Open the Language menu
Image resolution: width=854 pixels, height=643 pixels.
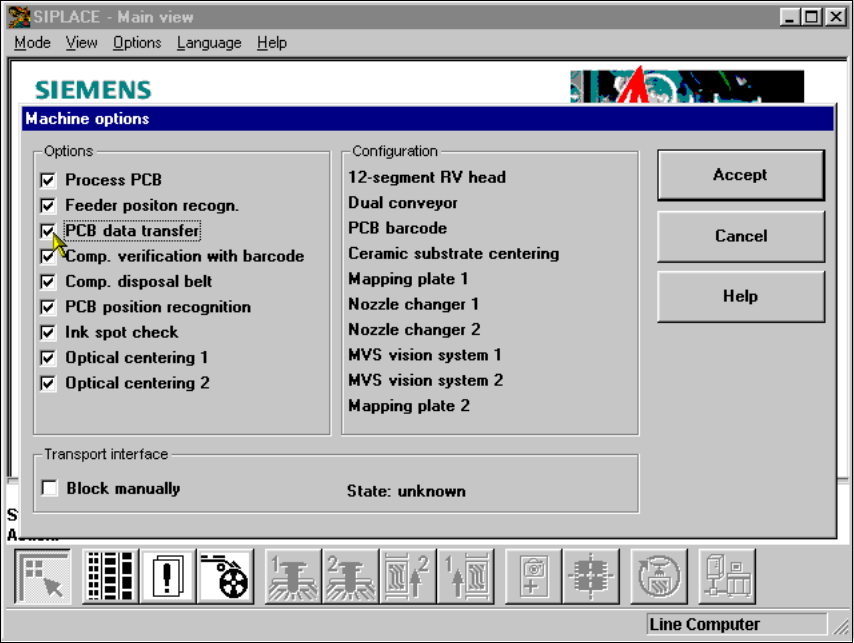pyautogui.click(x=209, y=42)
